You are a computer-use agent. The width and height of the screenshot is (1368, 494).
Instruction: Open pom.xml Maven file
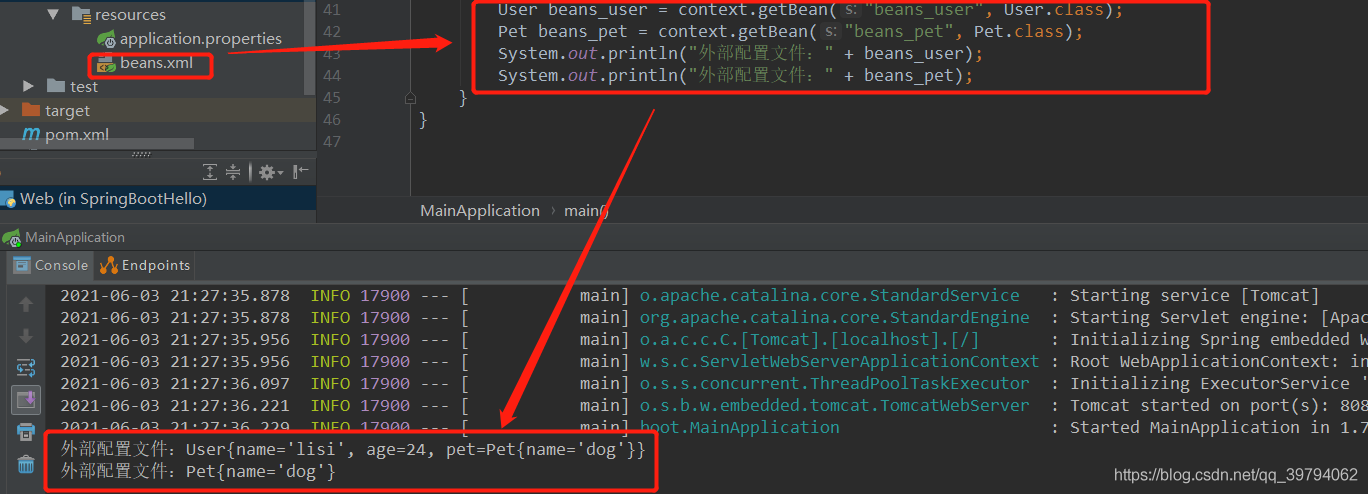coord(77,135)
